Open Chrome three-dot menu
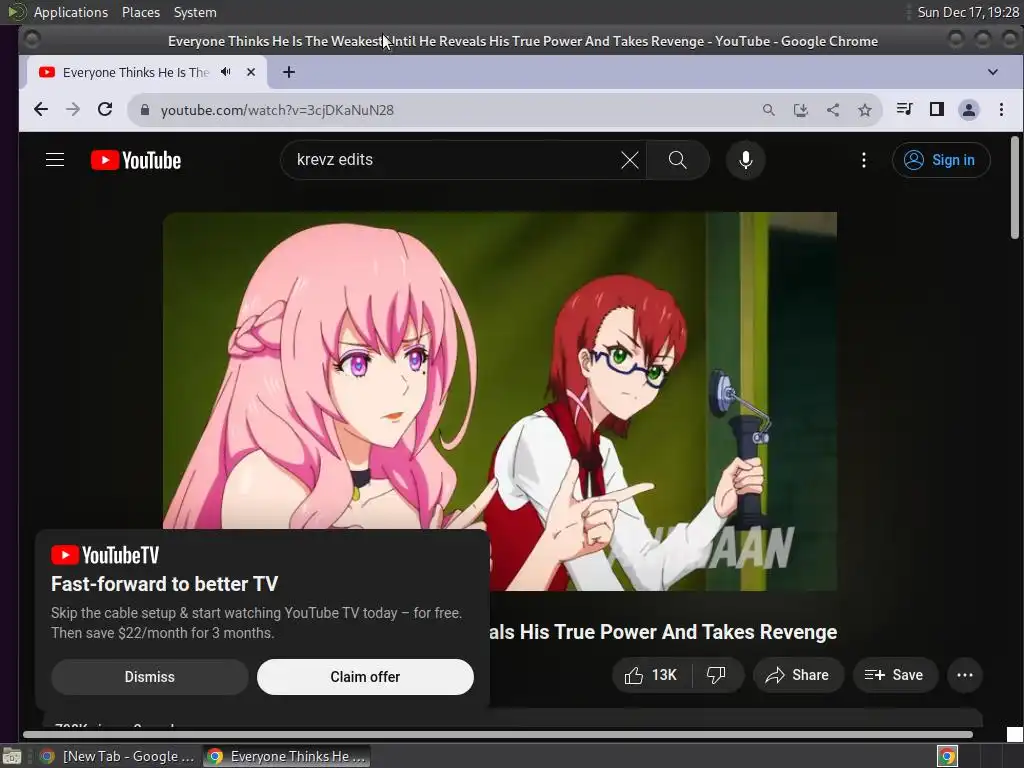This screenshot has width=1024, height=768. point(1001,110)
